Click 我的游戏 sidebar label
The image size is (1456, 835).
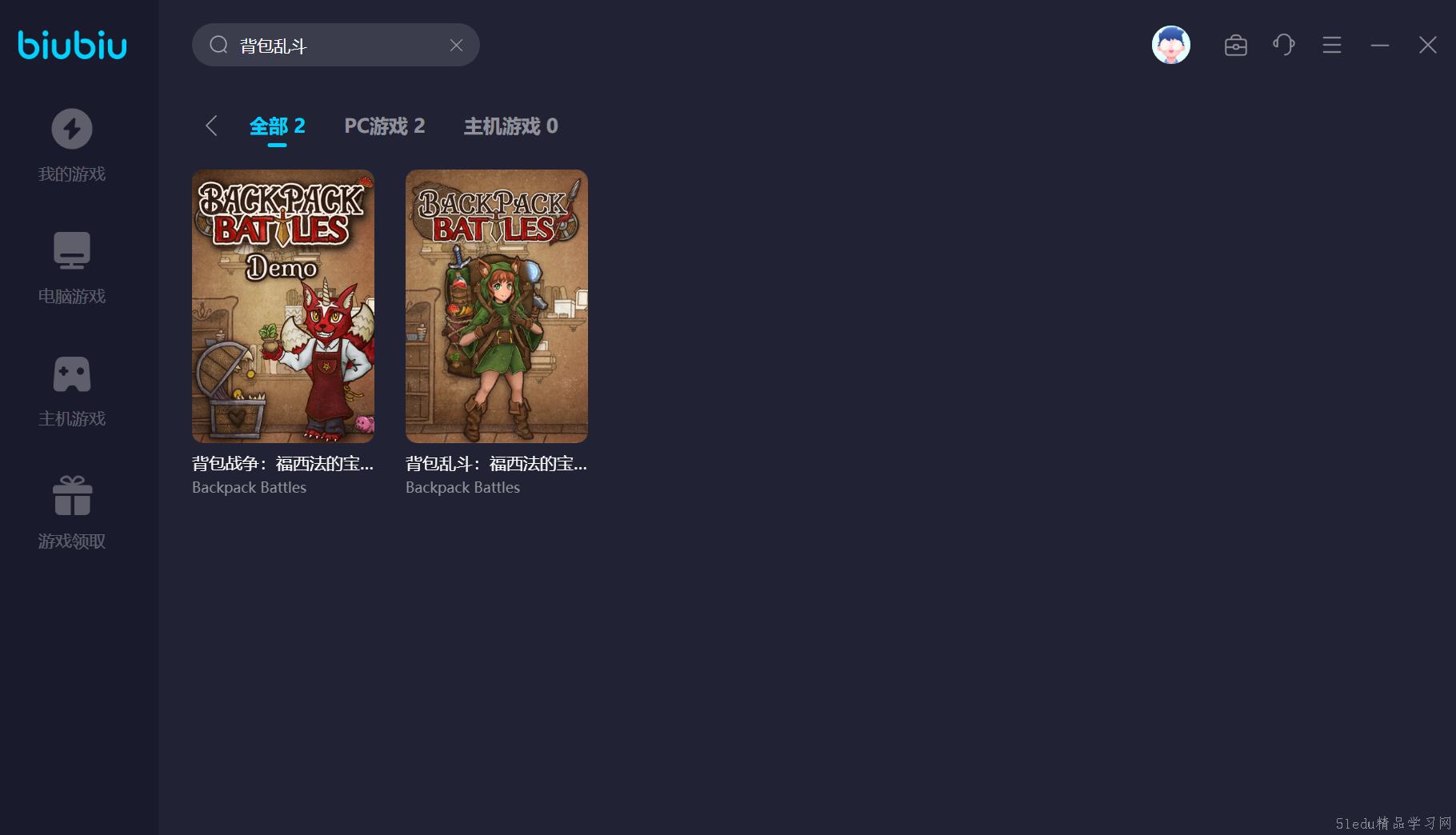(72, 174)
